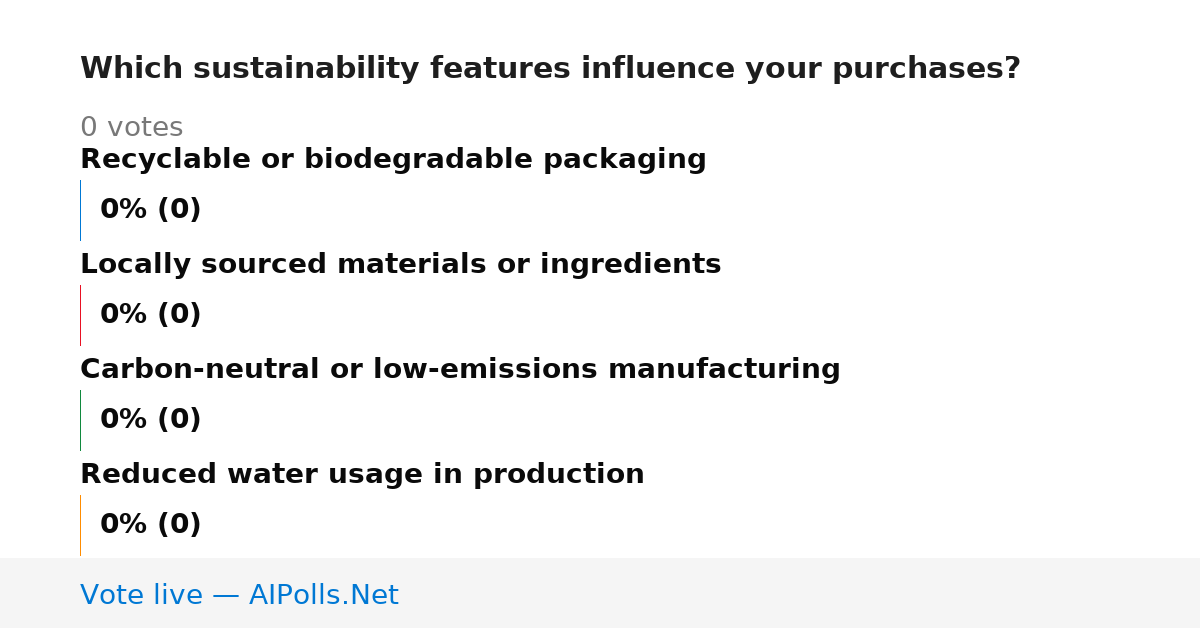The width and height of the screenshot is (1200, 628).
Task: Click the word 'purchases?' in the heading
Action: click(x=927, y=69)
